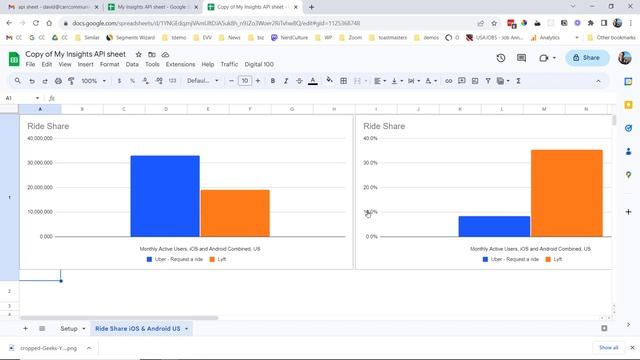Viewport: 640px width, 360px height.
Task: Open the Traffic menu
Action: click(x=229, y=64)
